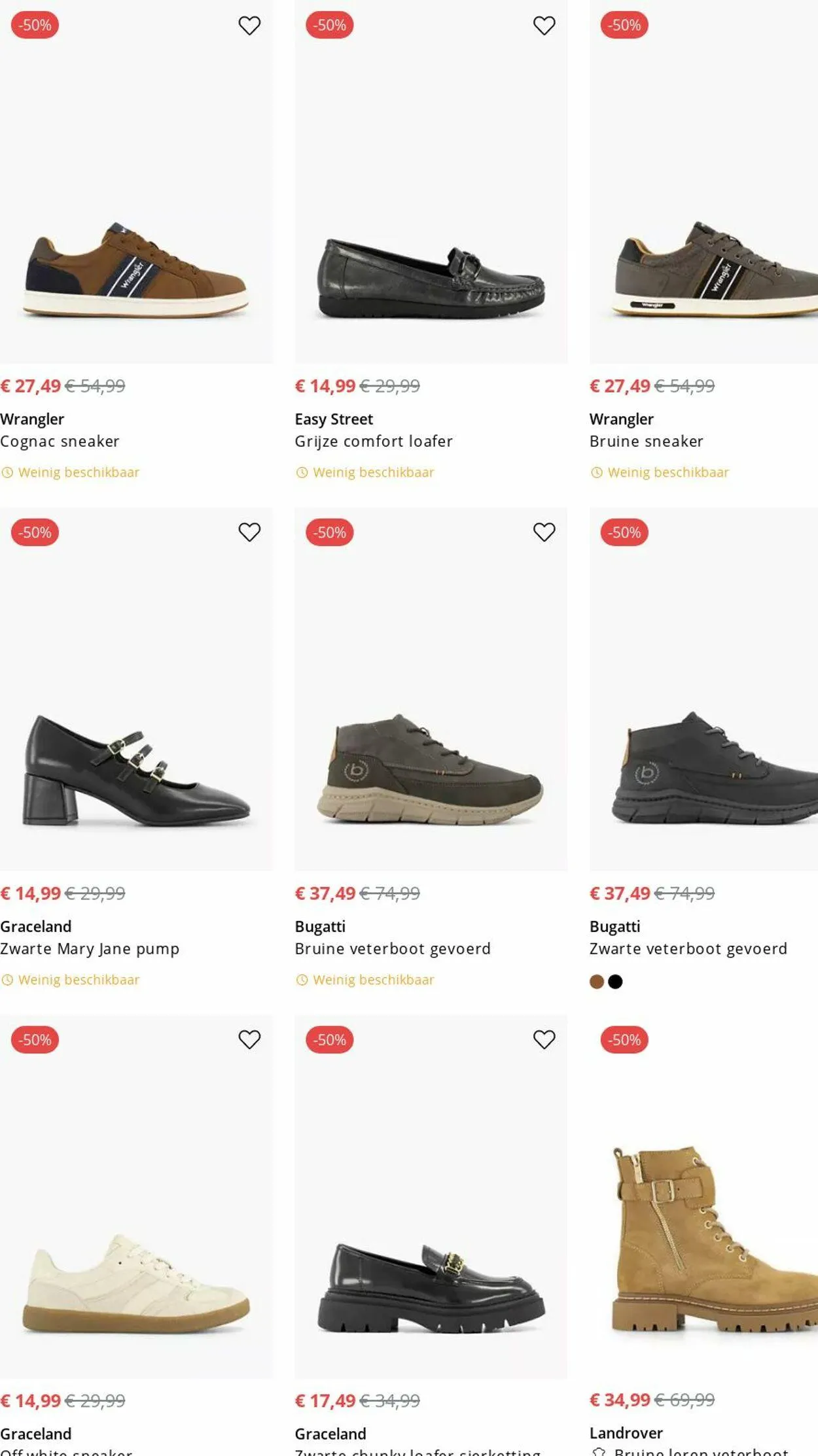Open Zwarte Mary Jane pump title link

[x=90, y=948]
